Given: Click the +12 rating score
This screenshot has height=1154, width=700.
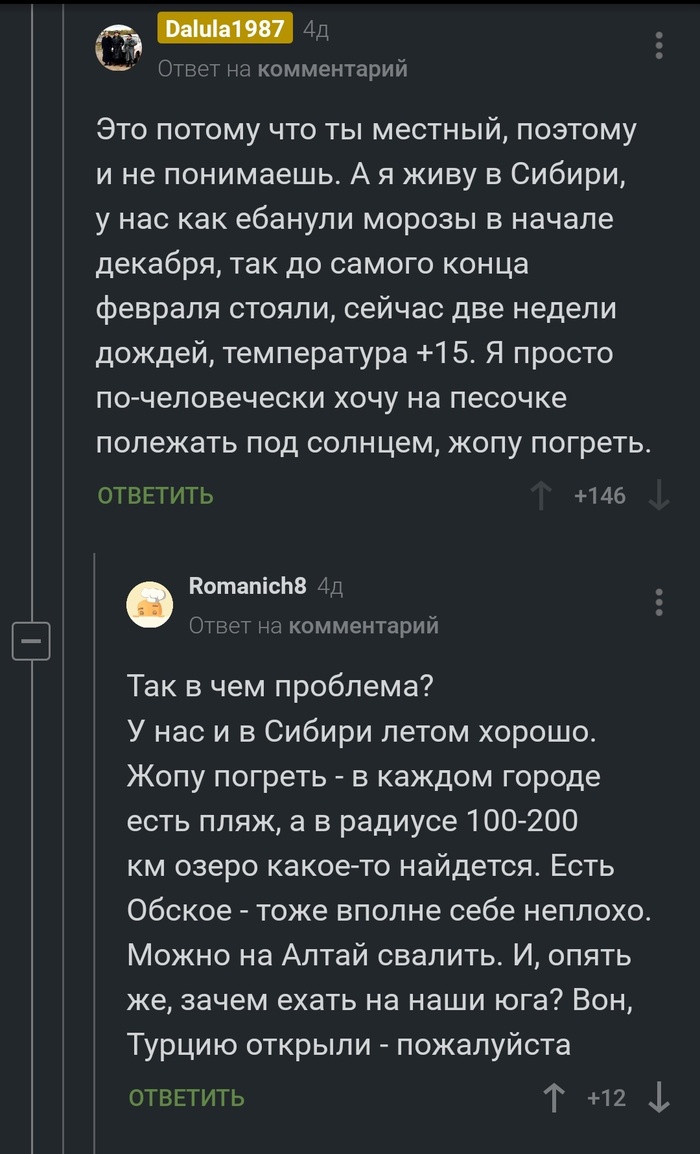Looking at the screenshot, I should coord(606,1098).
